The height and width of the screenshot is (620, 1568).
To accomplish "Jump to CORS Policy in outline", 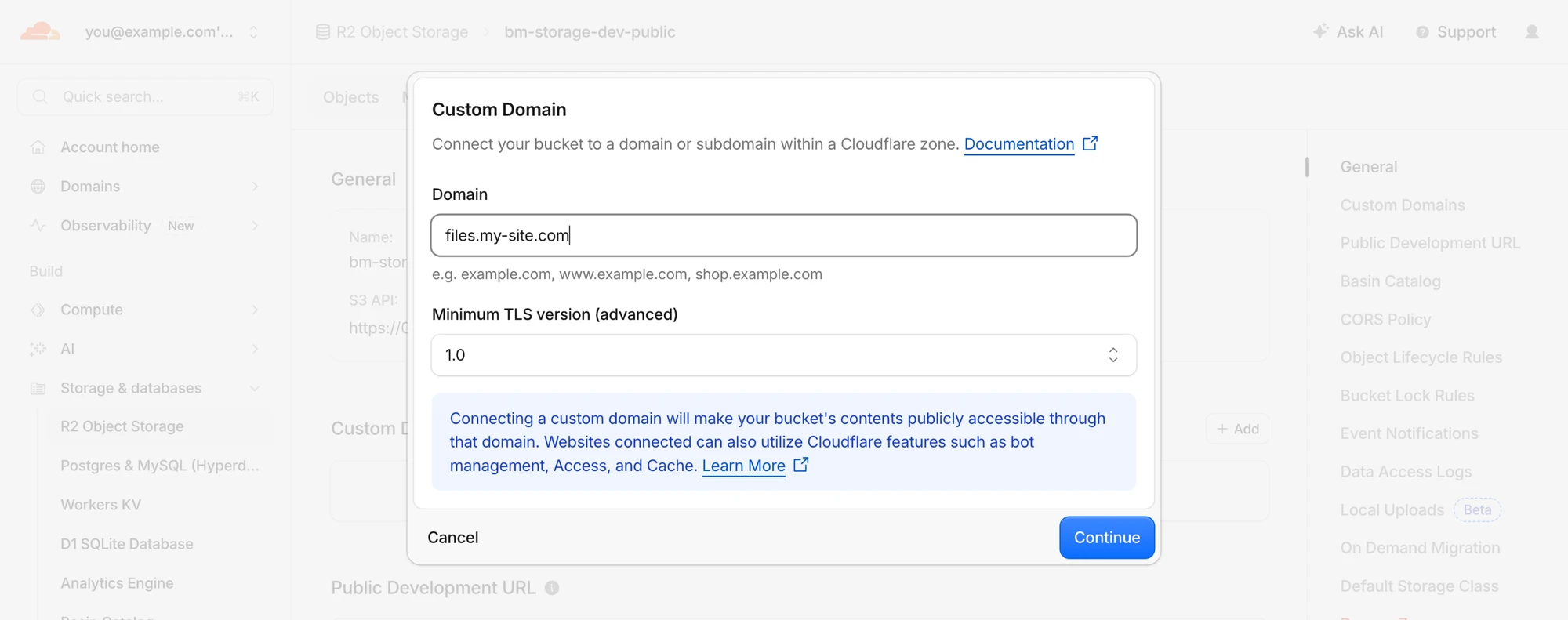I will [1385, 320].
